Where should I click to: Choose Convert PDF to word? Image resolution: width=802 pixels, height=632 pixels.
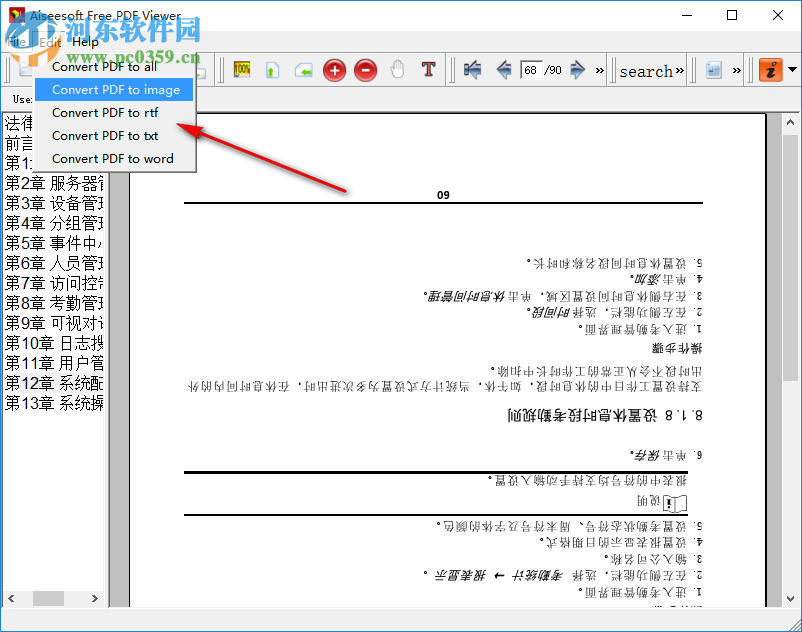(113, 158)
